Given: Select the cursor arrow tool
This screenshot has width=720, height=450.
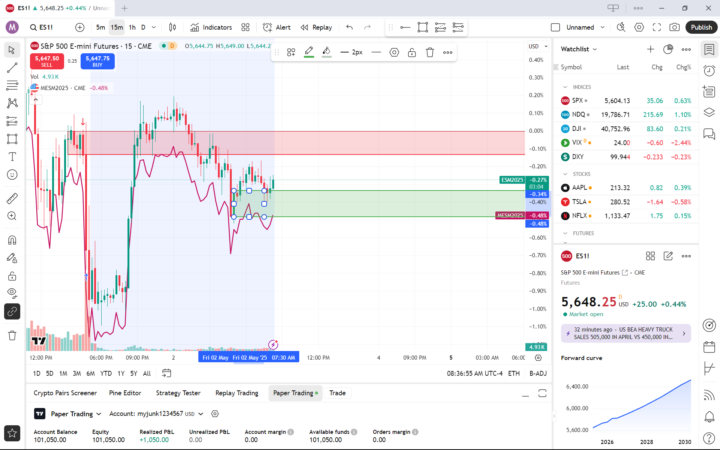Looking at the screenshot, I should coord(12,50).
